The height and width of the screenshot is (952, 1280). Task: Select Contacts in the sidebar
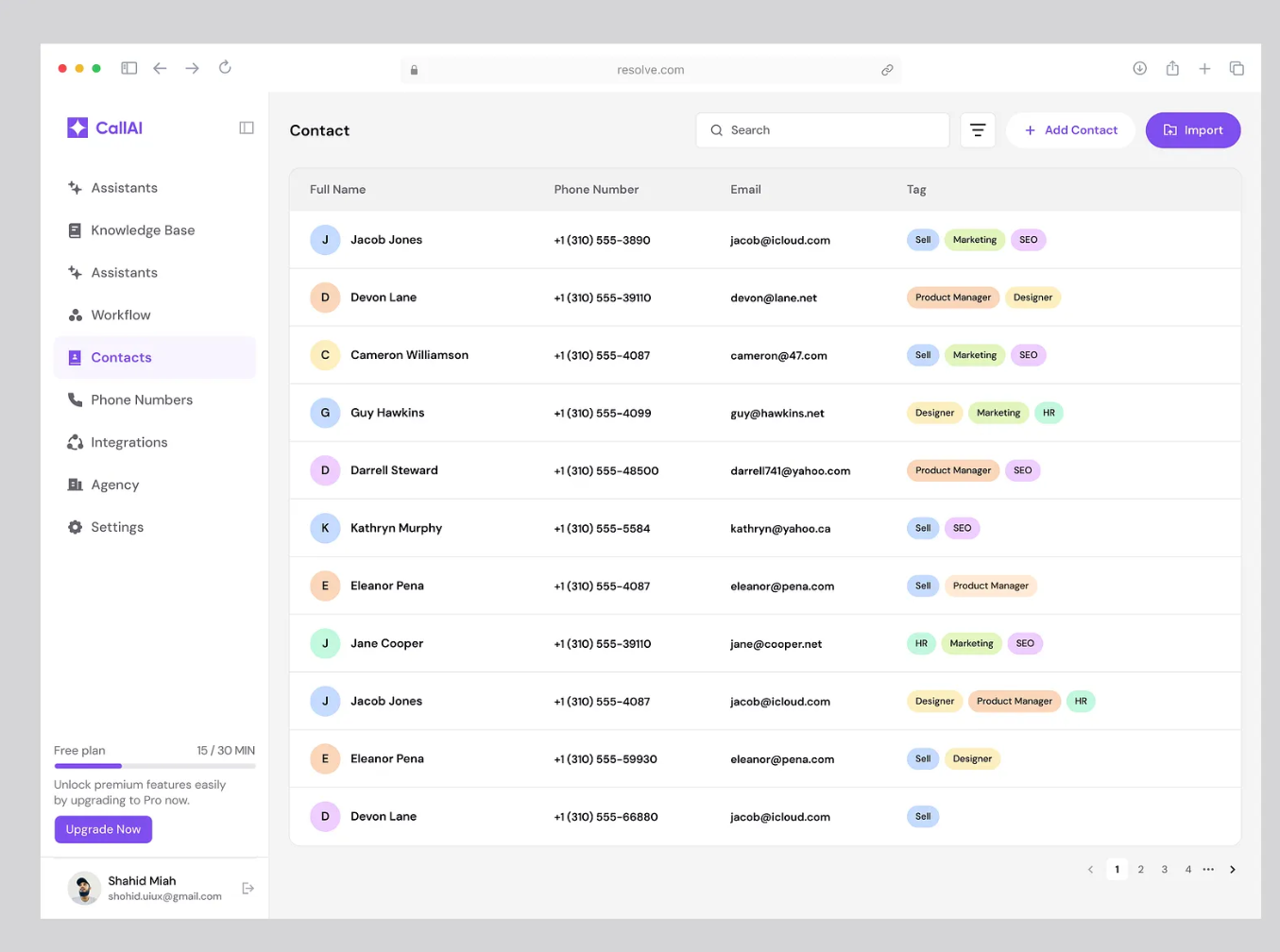[155, 358]
